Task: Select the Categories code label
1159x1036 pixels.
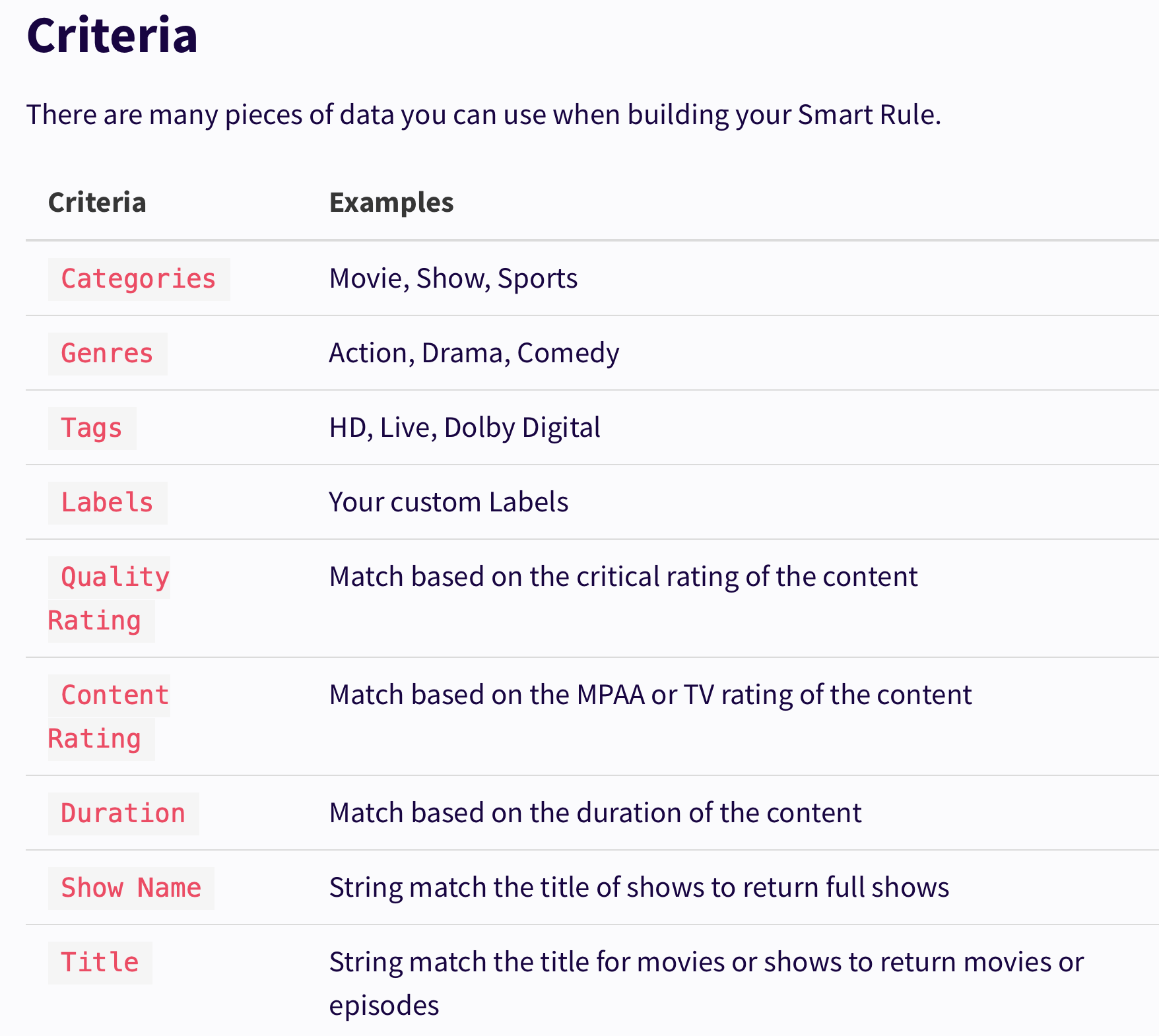Action: [x=139, y=279]
